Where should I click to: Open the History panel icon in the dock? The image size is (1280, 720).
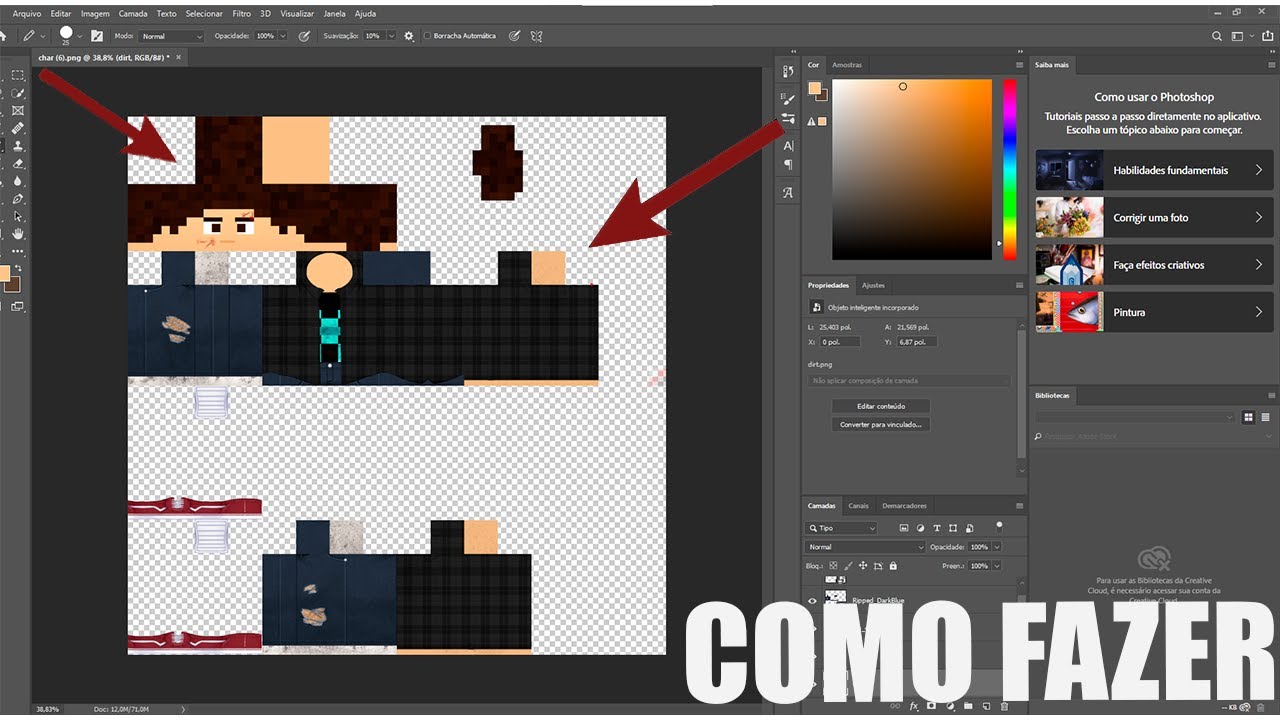(788, 71)
